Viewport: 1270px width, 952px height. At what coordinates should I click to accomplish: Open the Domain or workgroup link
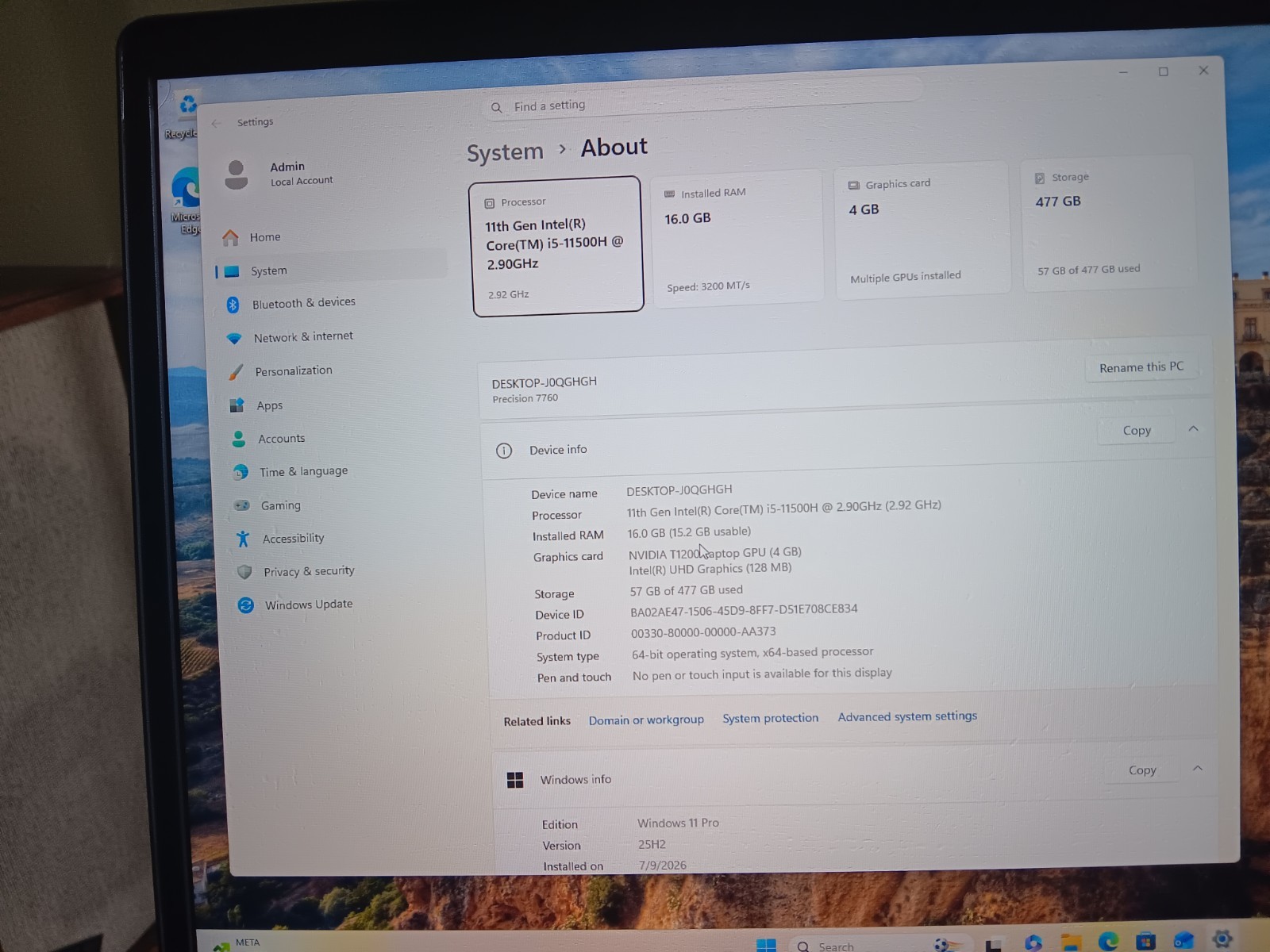click(646, 720)
